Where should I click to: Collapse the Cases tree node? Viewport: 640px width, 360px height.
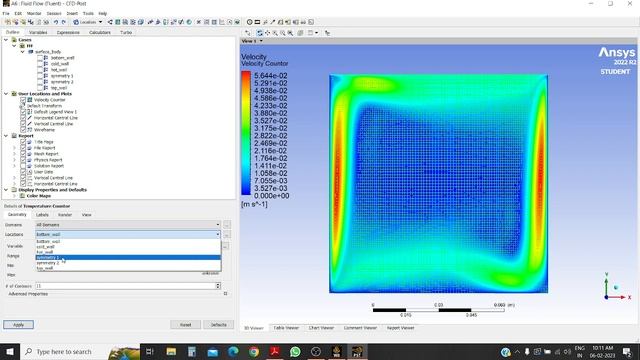6,40
